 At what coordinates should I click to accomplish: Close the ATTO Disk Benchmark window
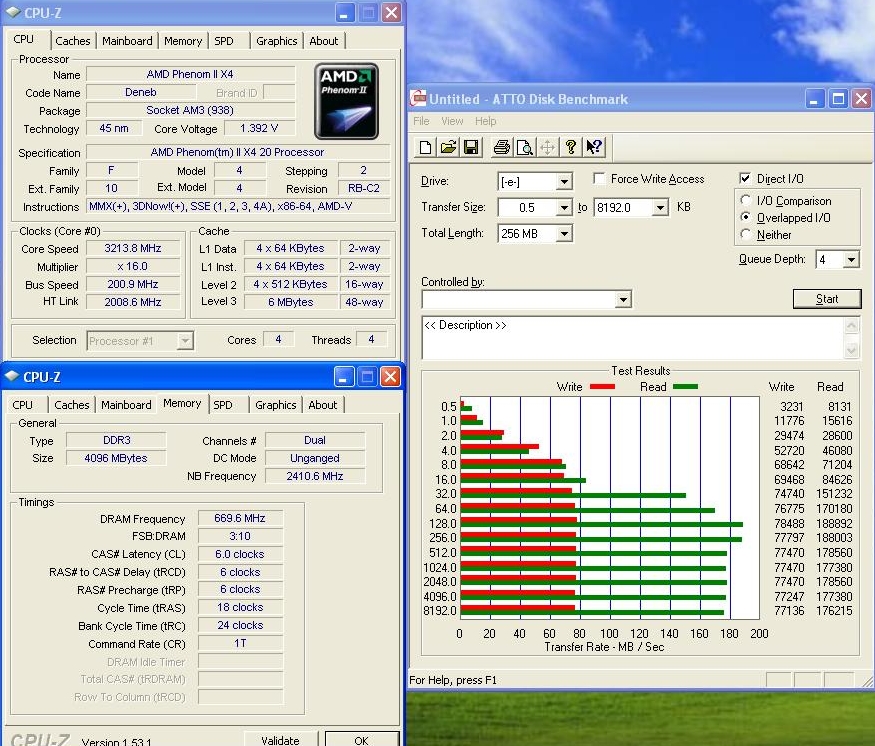862,99
